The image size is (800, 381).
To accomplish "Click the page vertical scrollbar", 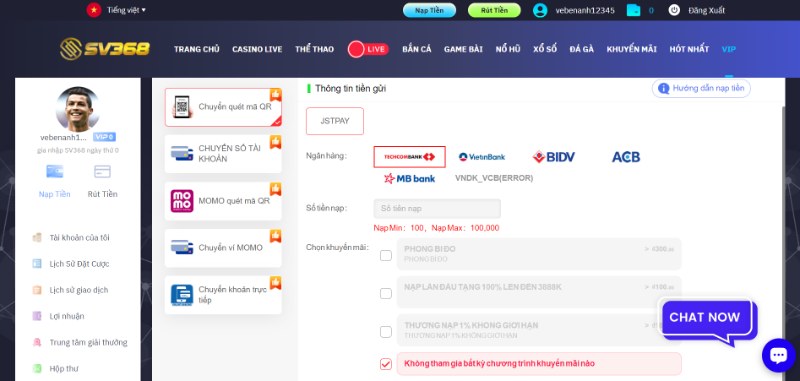I will click(x=783, y=242).
